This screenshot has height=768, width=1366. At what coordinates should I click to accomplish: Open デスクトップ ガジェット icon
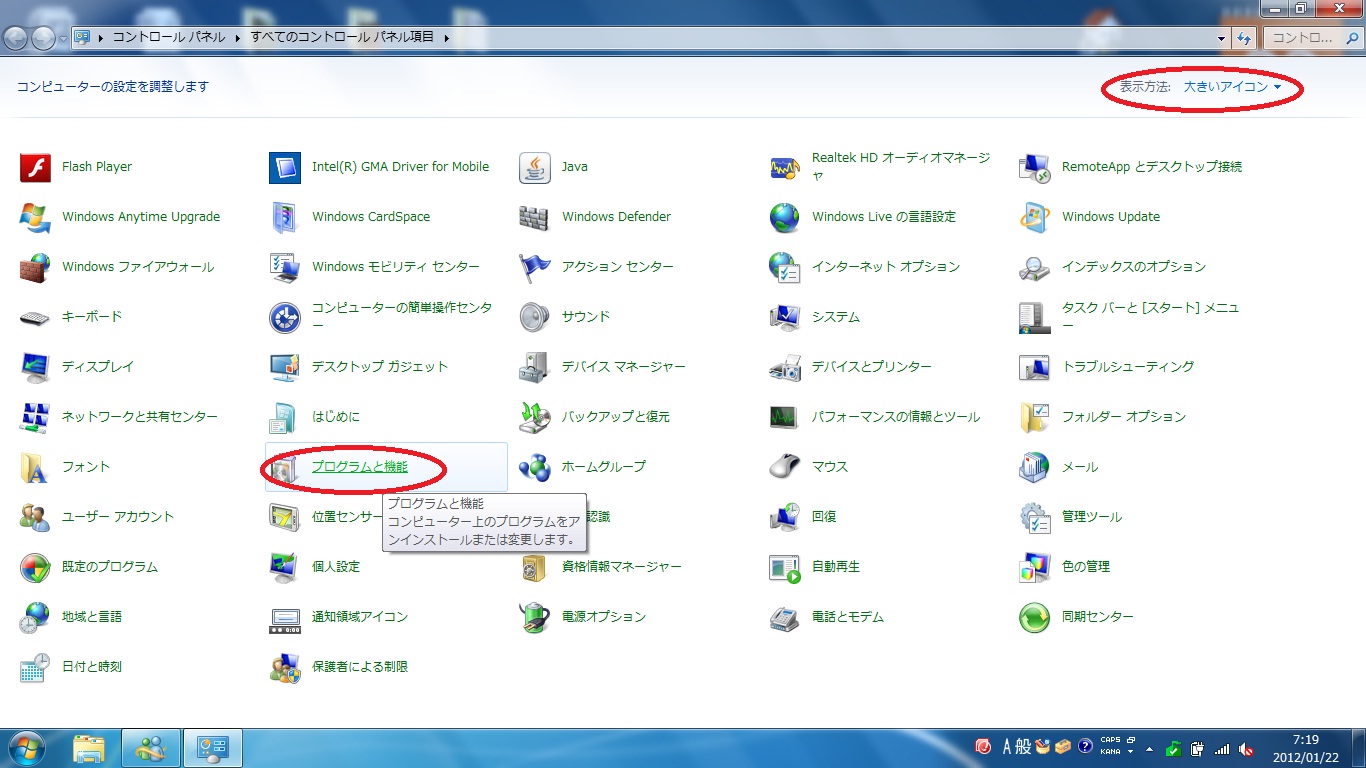pos(285,367)
